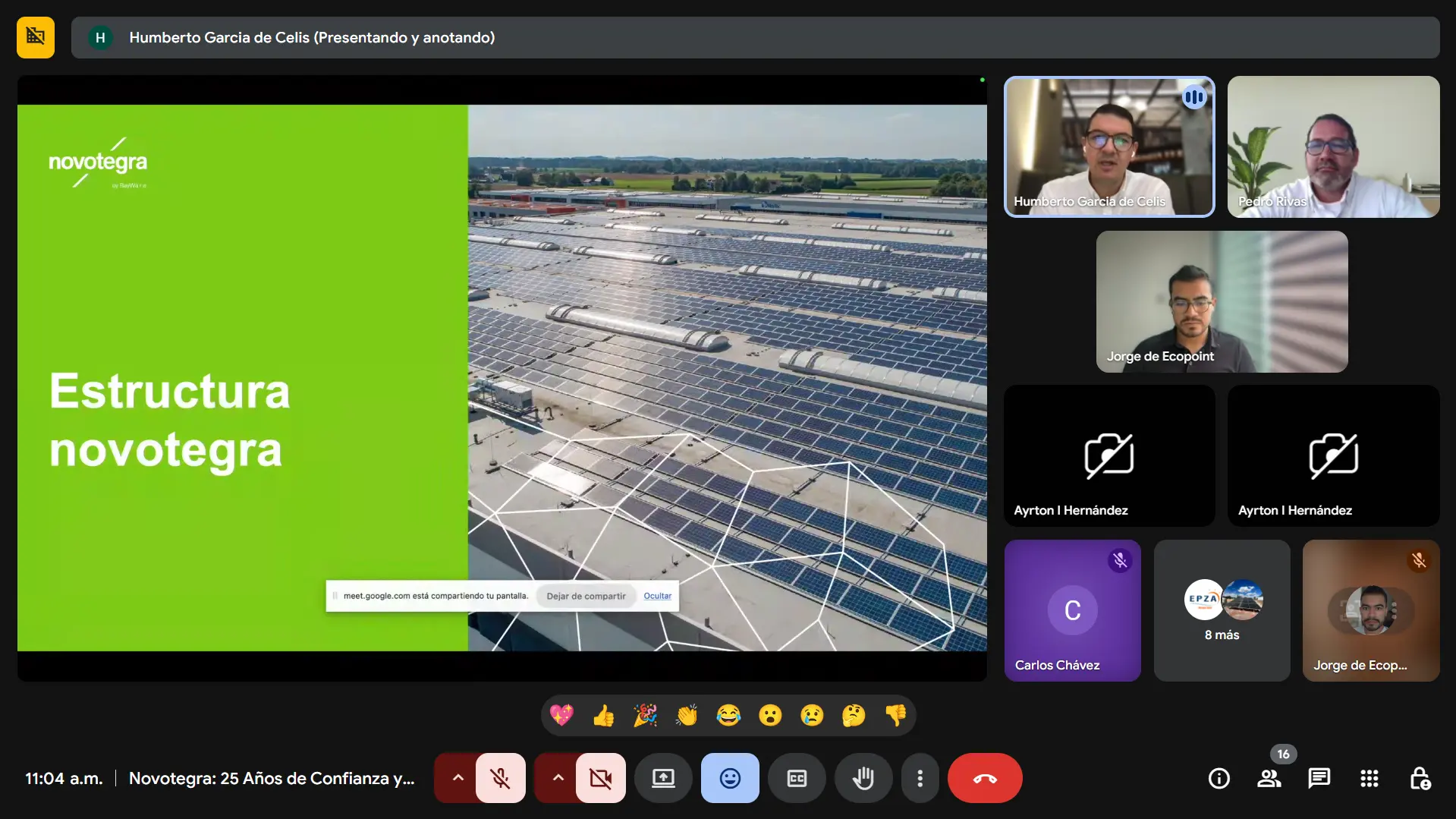Open host controls lock icon
Image resolution: width=1456 pixels, height=819 pixels.
(x=1419, y=778)
